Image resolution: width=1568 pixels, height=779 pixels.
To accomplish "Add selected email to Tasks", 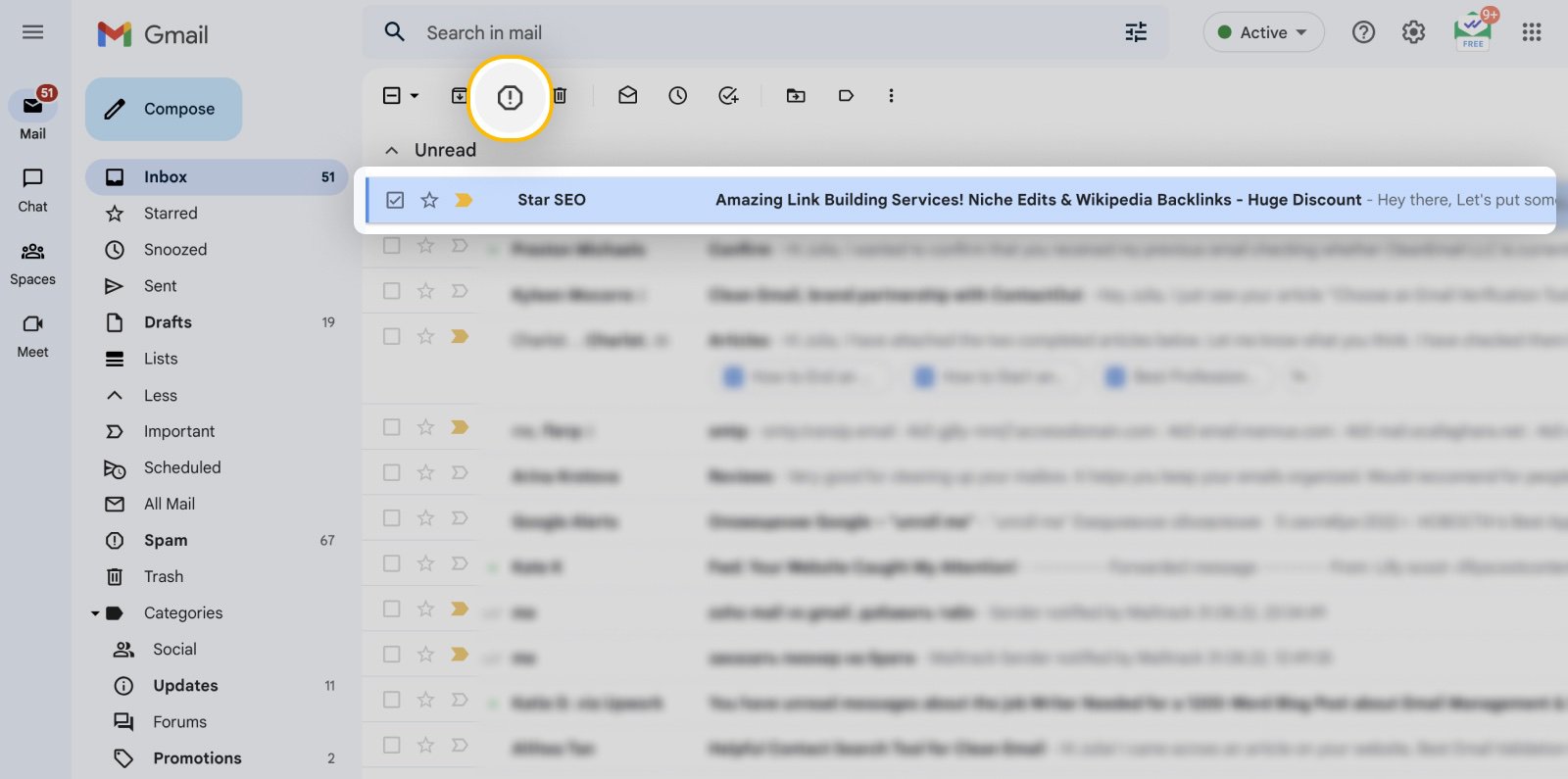I will pyautogui.click(x=728, y=96).
